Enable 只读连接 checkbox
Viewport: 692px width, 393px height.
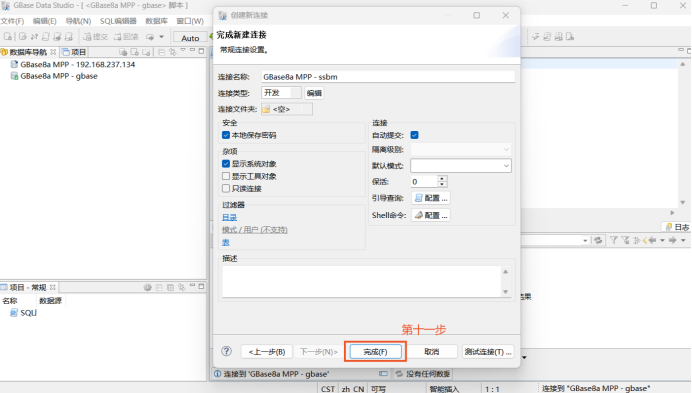click(x=226, y=189)
